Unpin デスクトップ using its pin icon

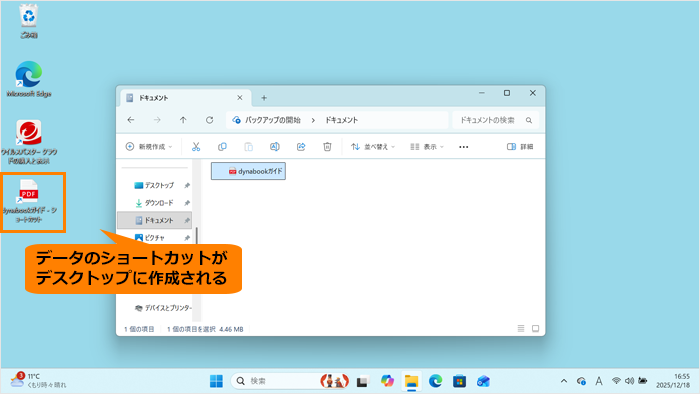[187, 186]
